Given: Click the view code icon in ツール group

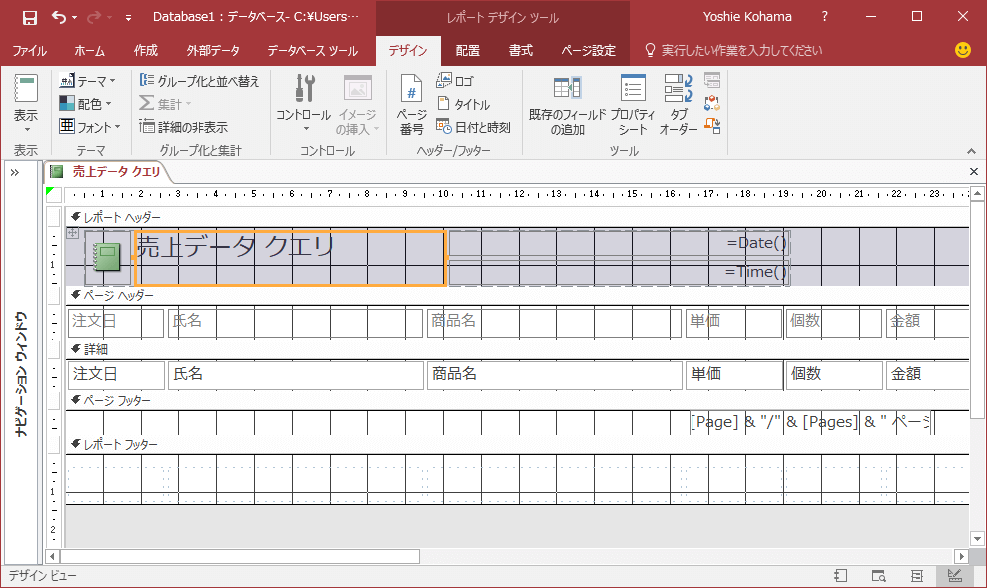Looking at the screenshot, I should coord(712,103).
